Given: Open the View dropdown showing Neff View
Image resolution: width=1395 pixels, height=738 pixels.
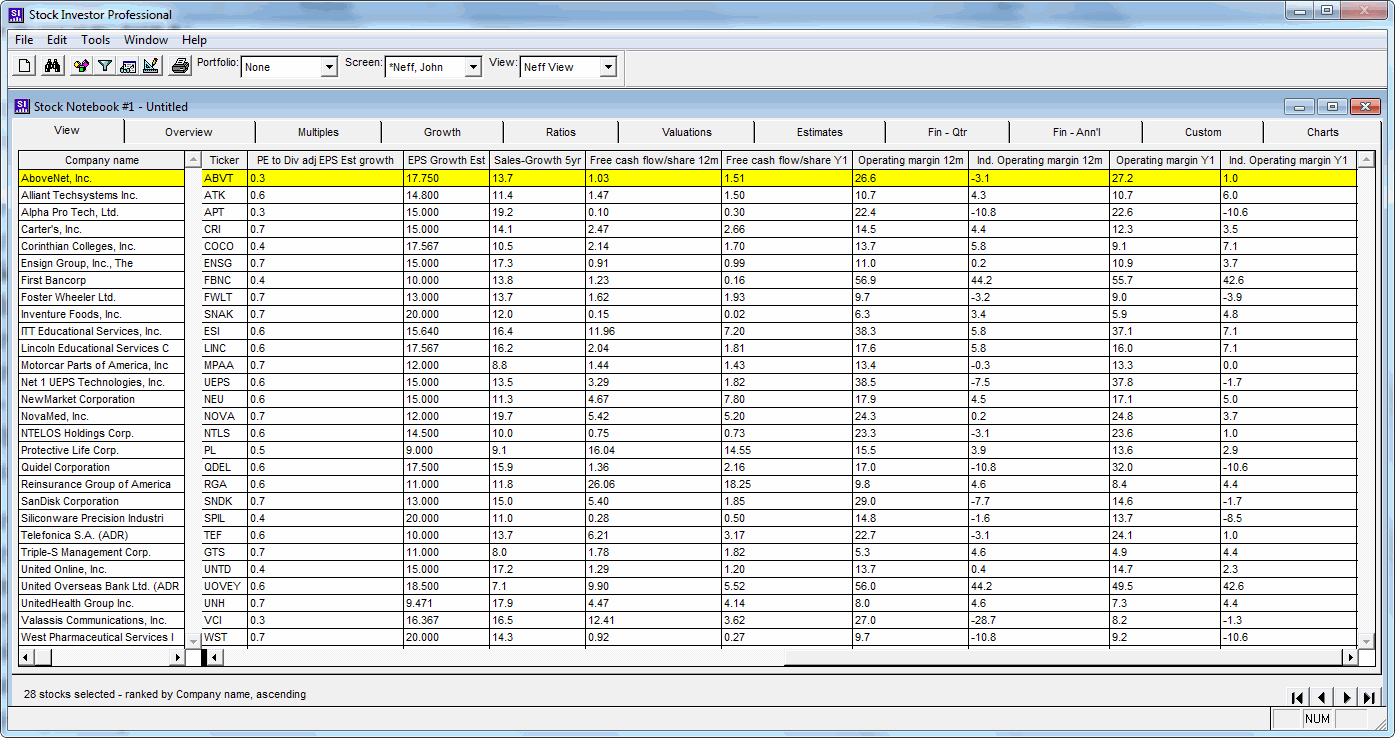Looking at the screenshot, I should [x=607, y=68].
